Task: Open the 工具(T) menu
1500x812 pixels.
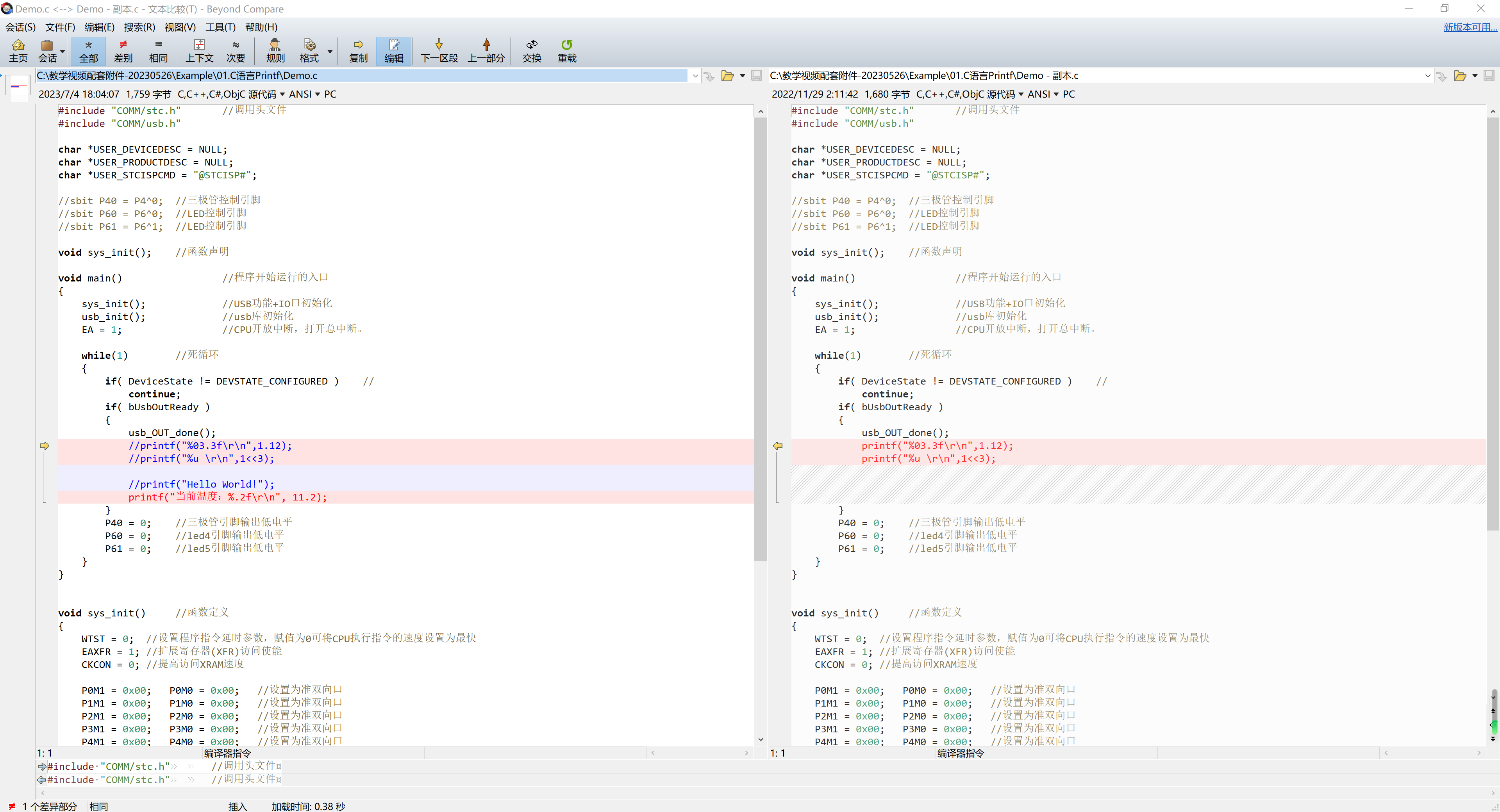Action: pyautogui.click(x=220, y=27)
